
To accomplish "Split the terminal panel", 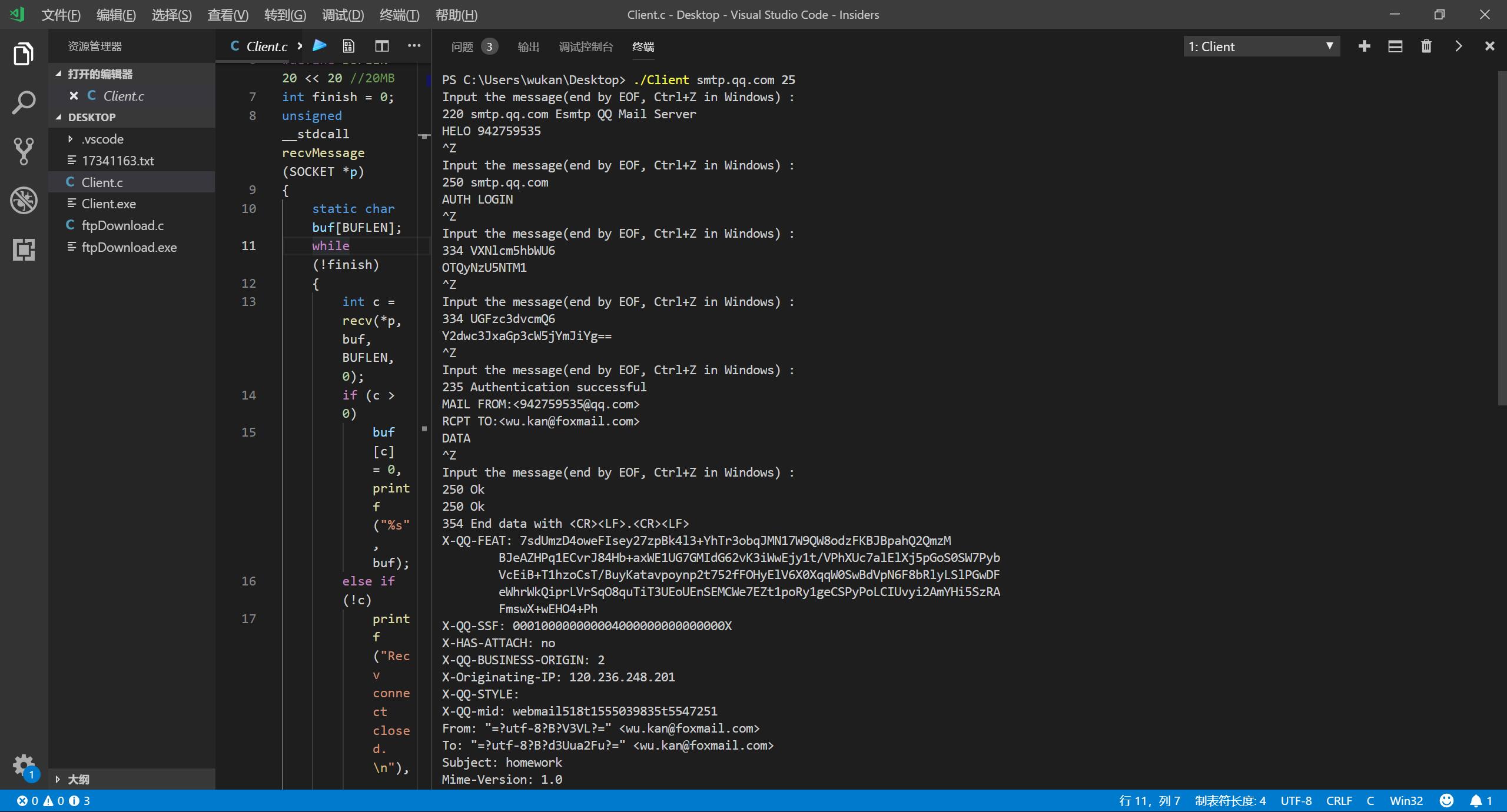I will tap(1395, 46).
